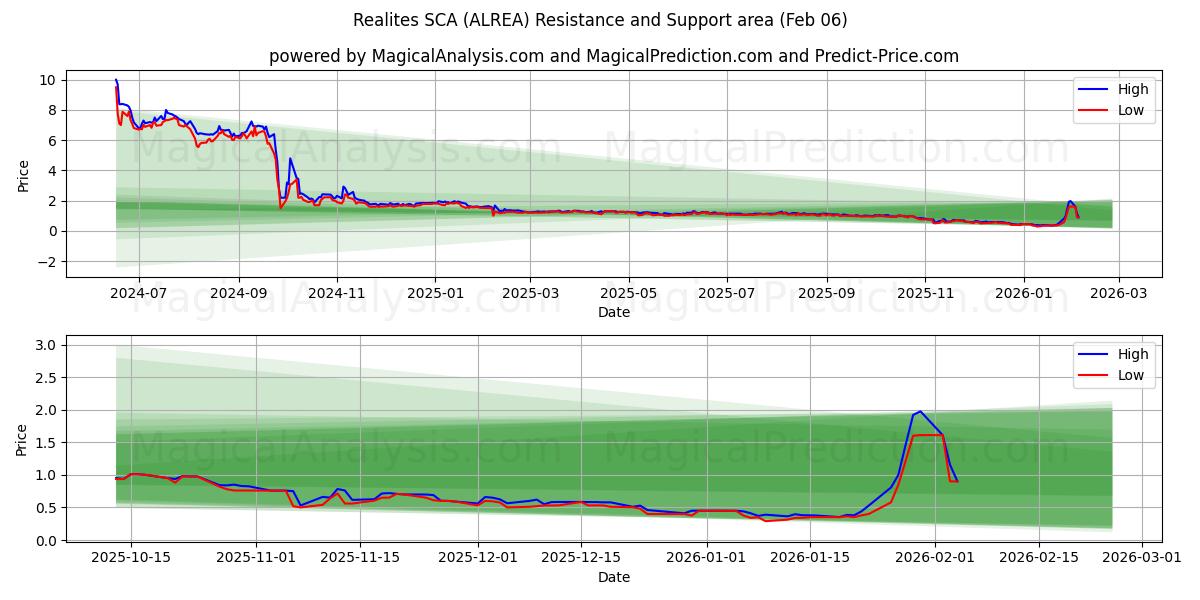Click the "2026-01-15" tick label on bottom chart
This screenshot has width=1200, height=600.
(x=809, y=558)
